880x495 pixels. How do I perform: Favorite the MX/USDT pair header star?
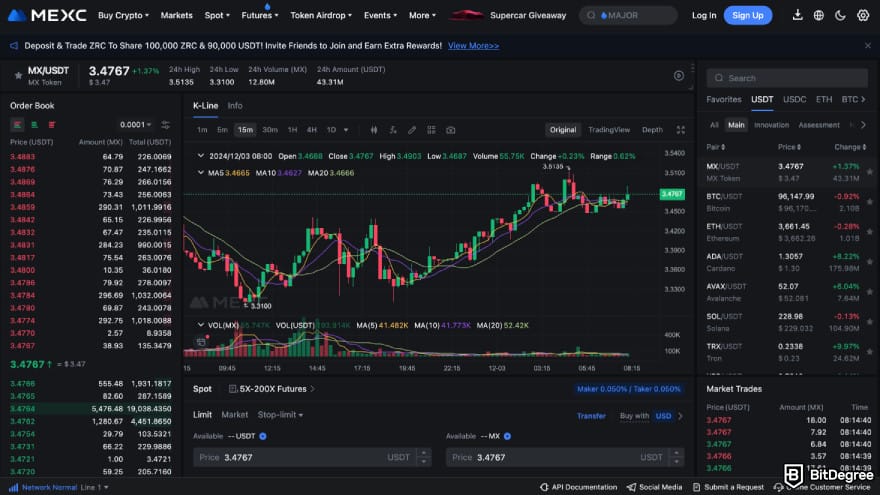(18, 75)
